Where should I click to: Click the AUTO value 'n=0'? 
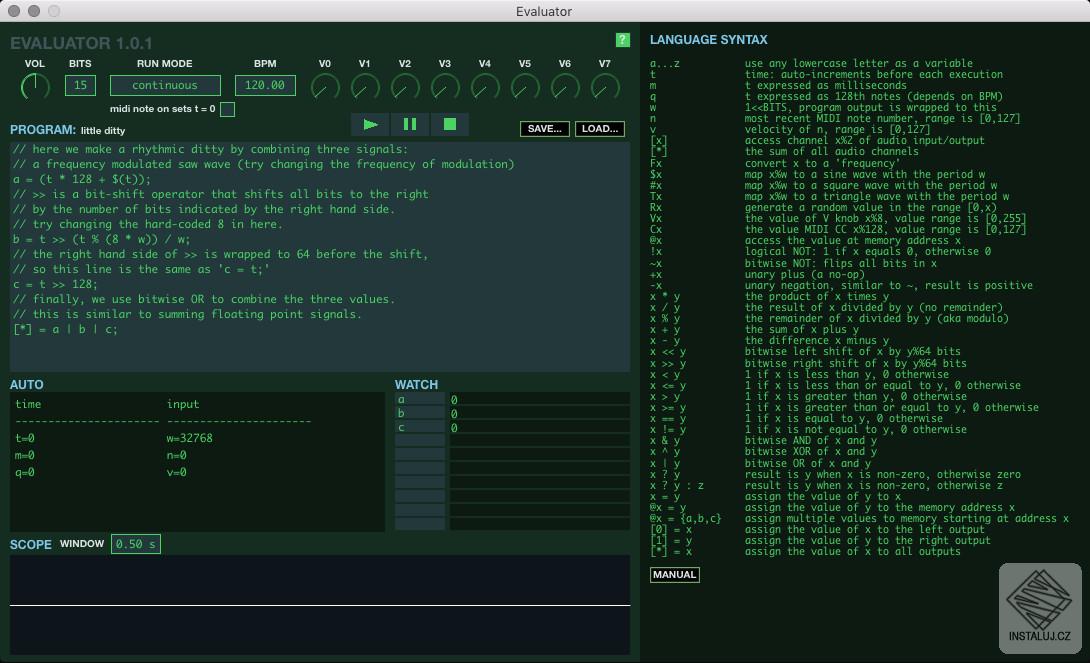177,455
